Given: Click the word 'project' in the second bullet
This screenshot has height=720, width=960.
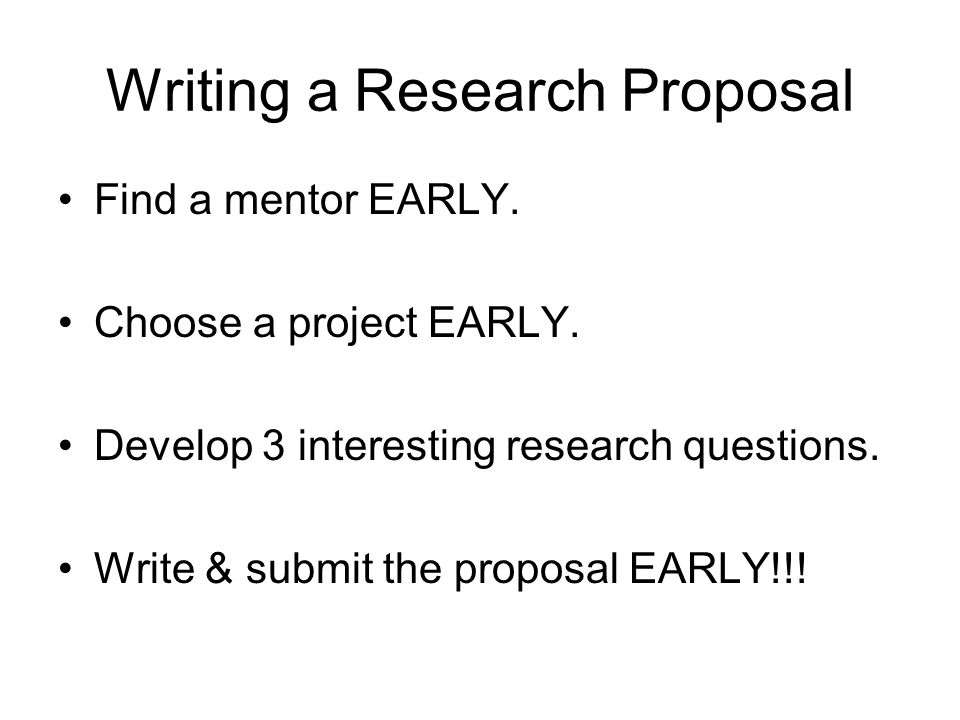Looking at the screenshot, I should click(x=353, y=323).
